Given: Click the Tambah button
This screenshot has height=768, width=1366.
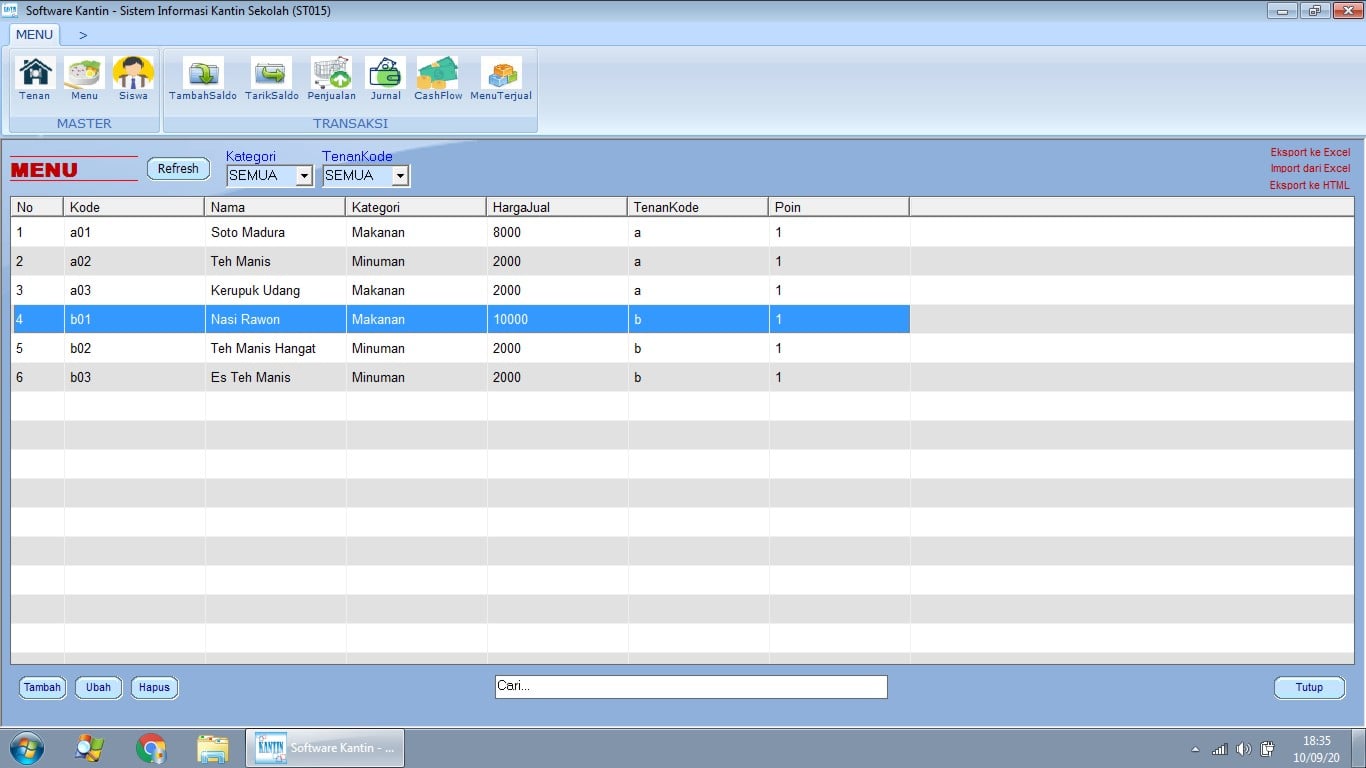Looking at the screenshot, I should pos(43,688).
